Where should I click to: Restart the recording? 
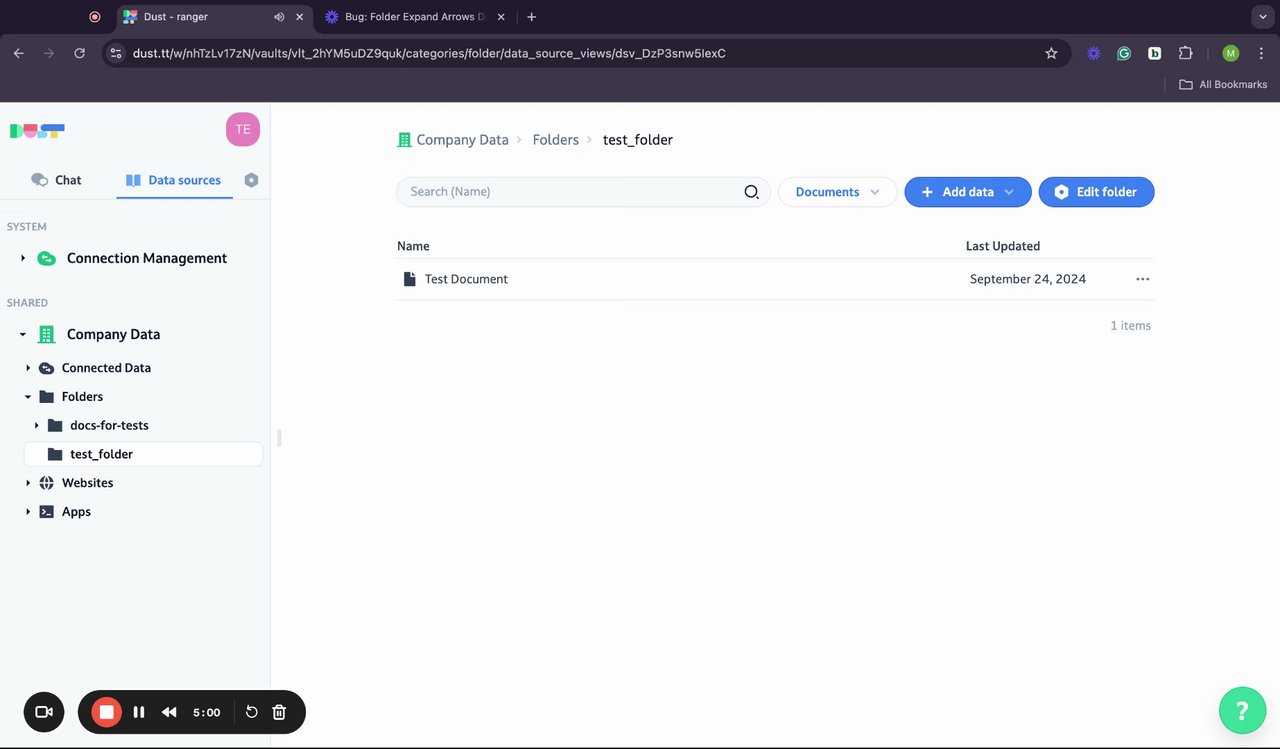[x=252, y=712]
